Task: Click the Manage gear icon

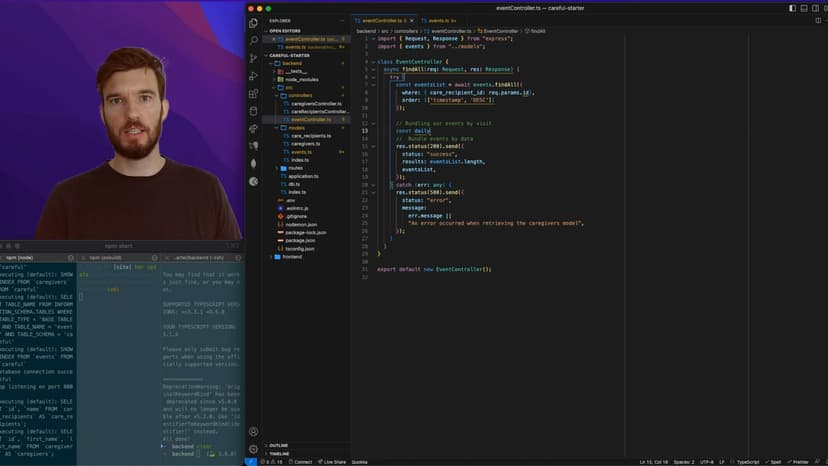Action: pos(254,449)
